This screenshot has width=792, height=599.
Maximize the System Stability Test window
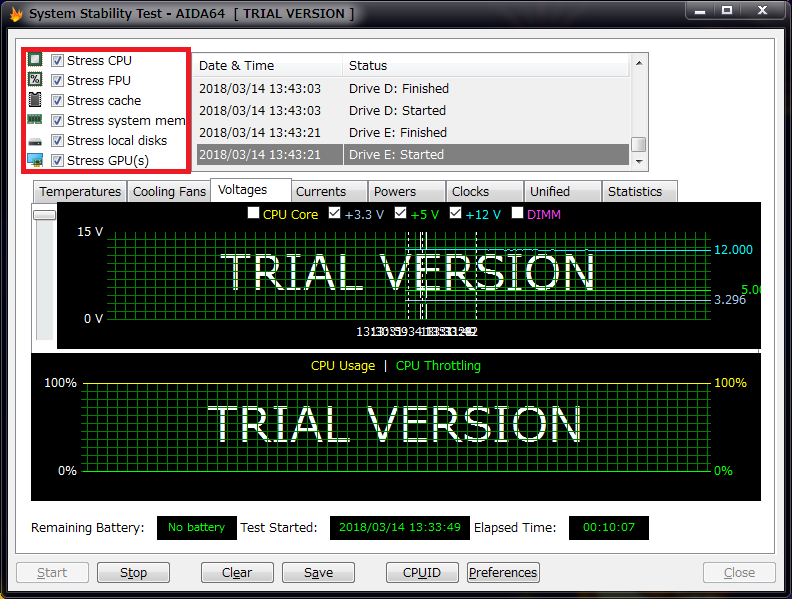pyautogui.click(x=727, y=11)
